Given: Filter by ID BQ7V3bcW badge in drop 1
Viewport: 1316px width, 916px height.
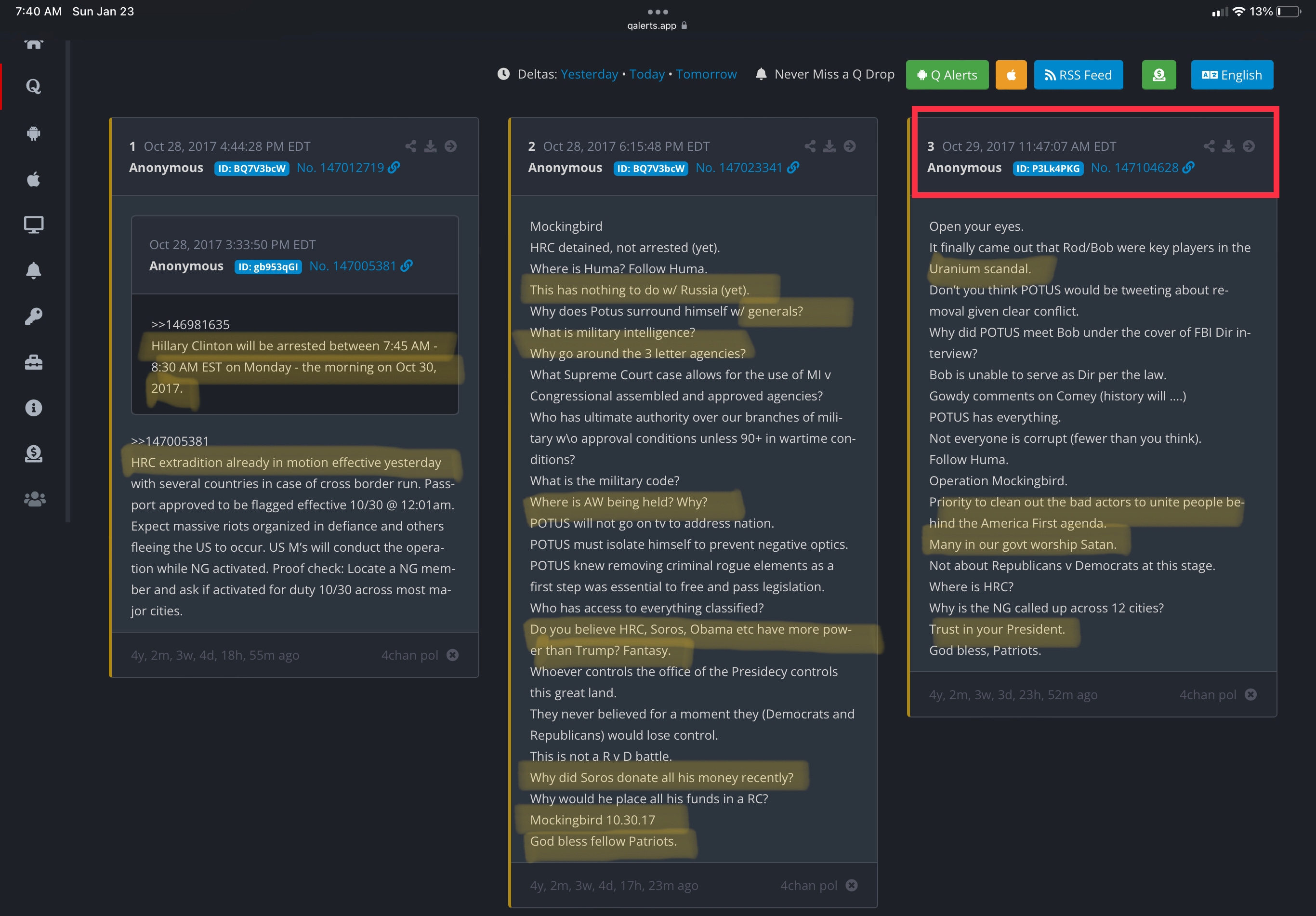Looking at the screenshot, I should coord(251,169).
